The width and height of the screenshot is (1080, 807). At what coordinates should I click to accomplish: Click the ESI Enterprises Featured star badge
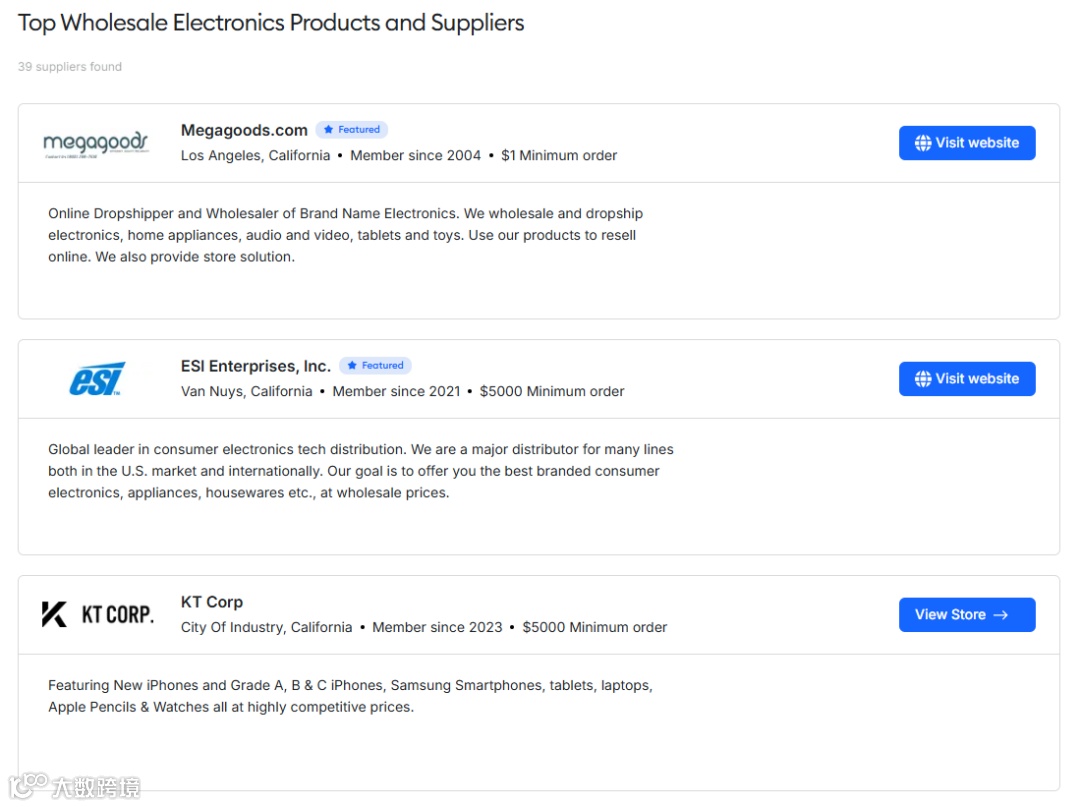[x=375, y=366]
